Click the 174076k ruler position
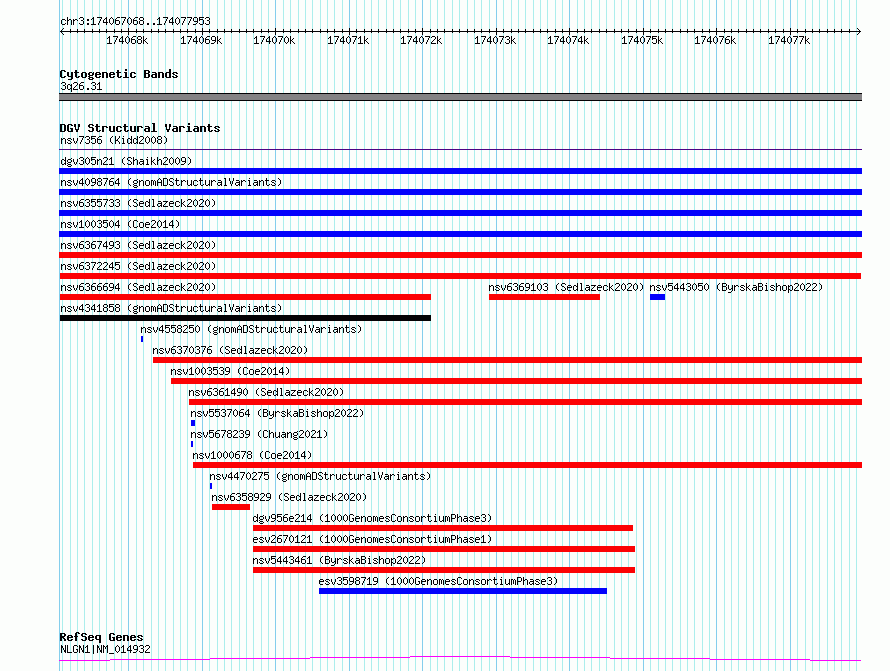Screen dimensions: 890x671 tap(715, 40)
